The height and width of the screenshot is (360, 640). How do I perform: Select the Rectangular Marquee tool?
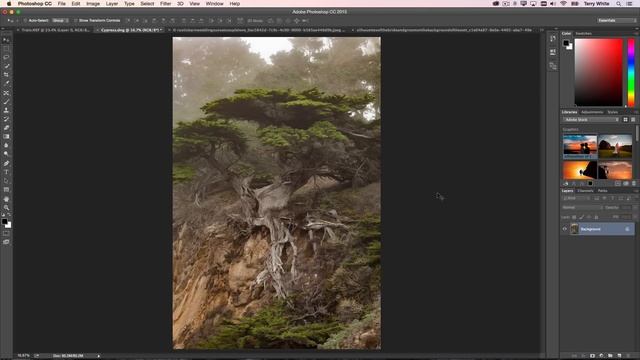pos(6,49)
